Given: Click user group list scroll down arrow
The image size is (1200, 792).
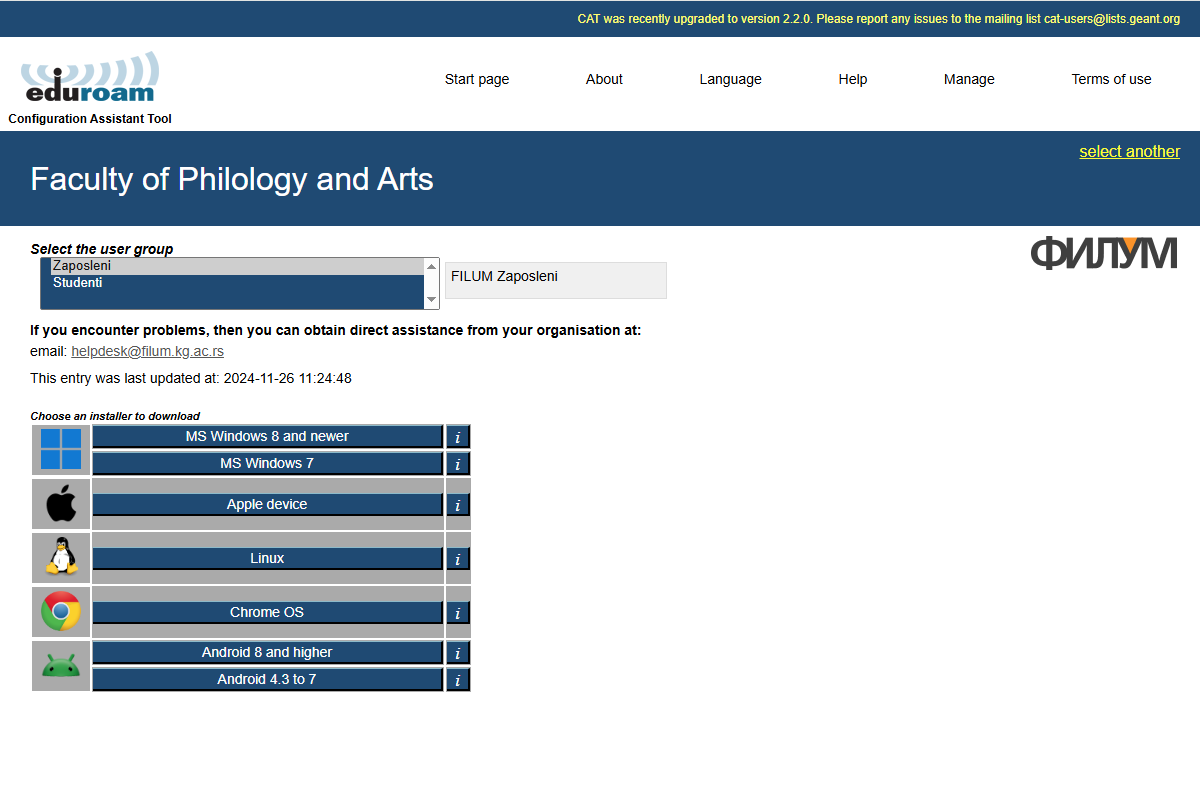Looking at the screenshot, I should click(x=432, y=300).
